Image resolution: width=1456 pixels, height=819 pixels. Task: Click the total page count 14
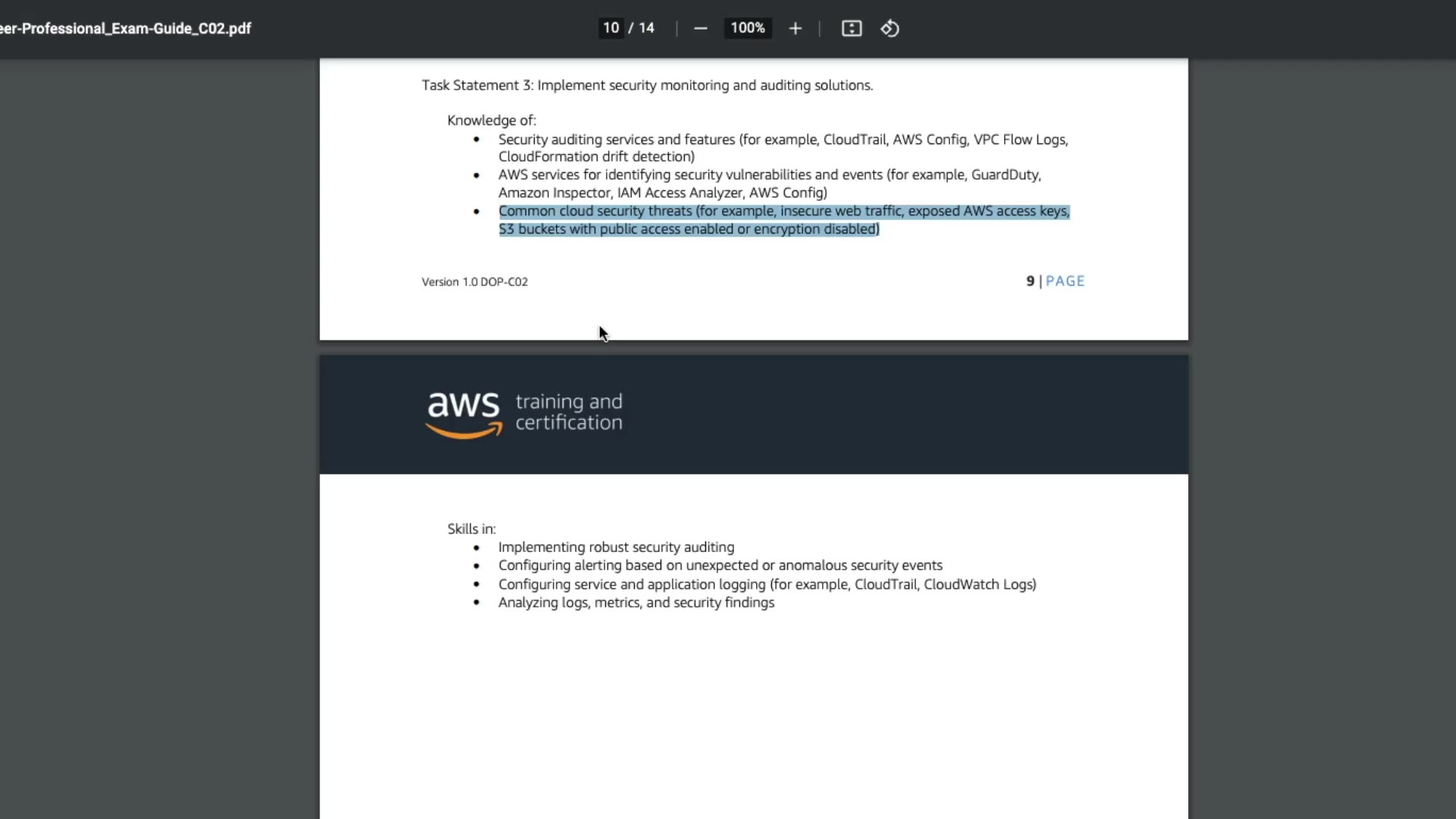click(x=646, y=28)
